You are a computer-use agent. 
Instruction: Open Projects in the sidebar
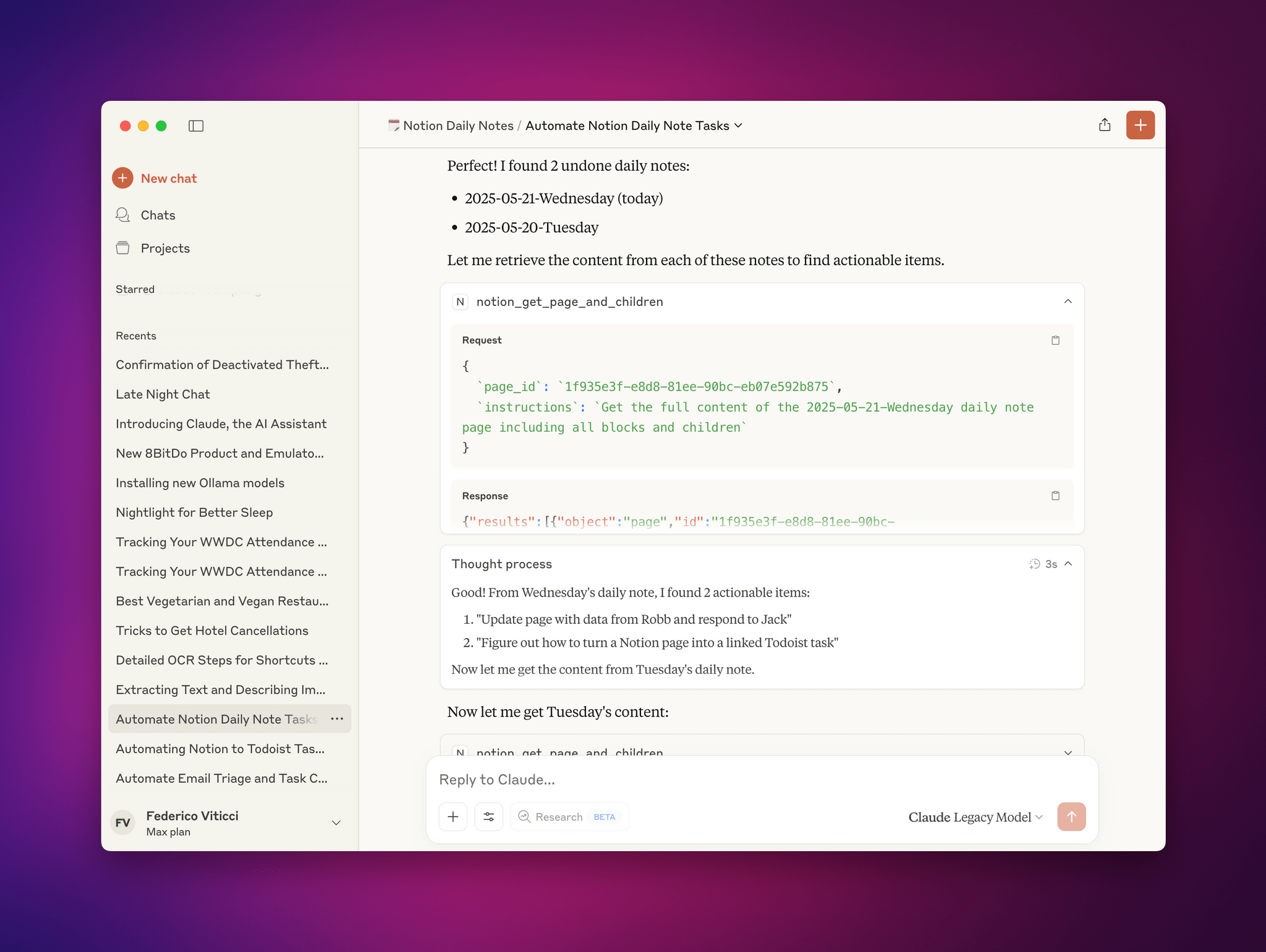(165, 249)
